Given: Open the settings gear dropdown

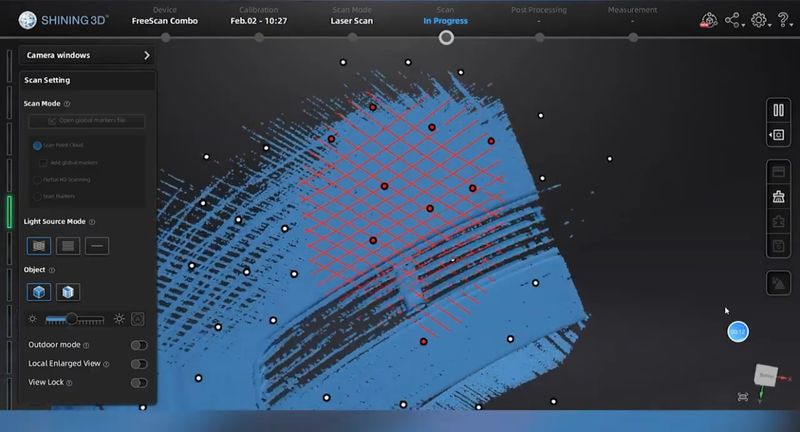Looking at the screenshot, I should pyautogui.click(x=760, y=19).
